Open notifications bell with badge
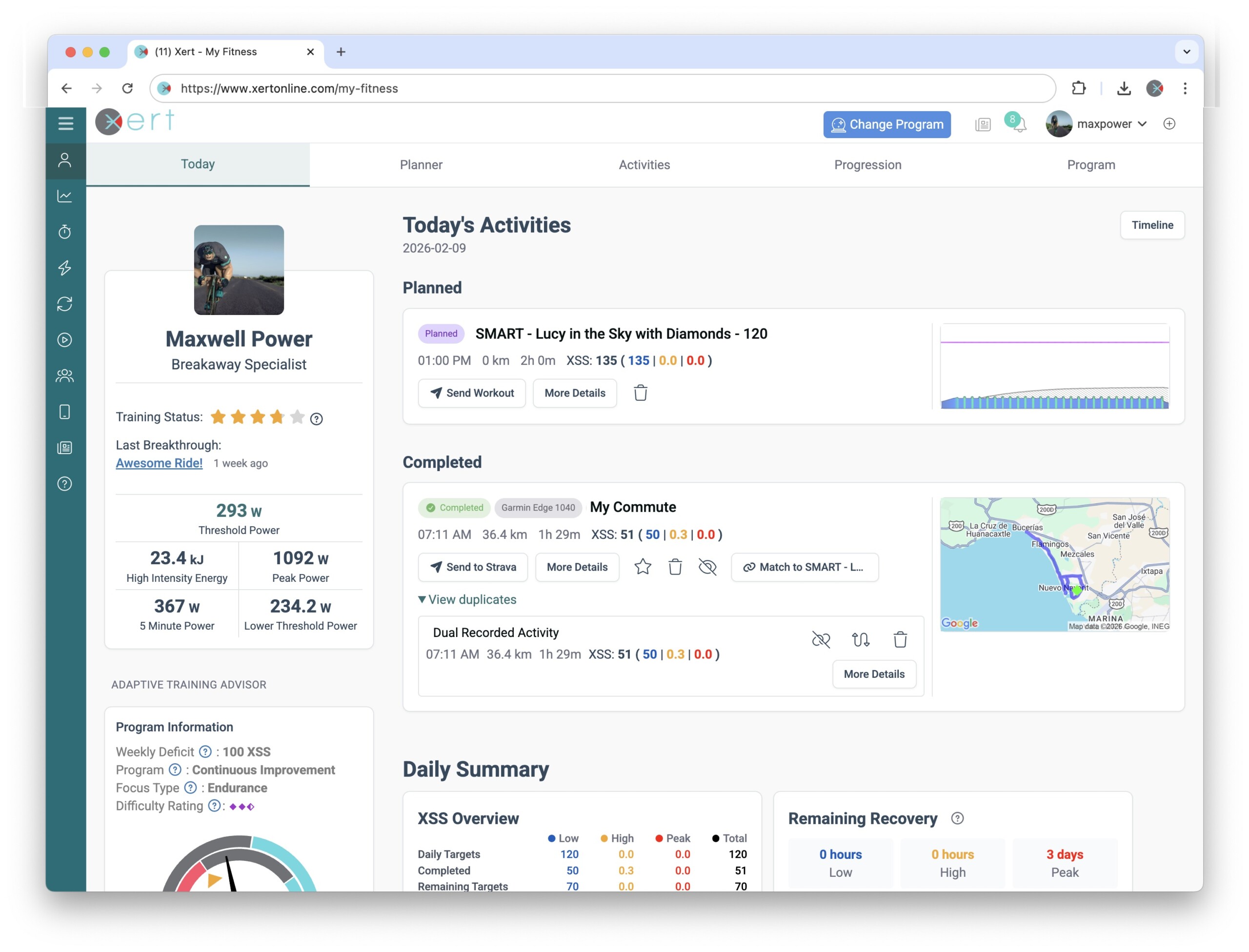 click(1018, 123)
